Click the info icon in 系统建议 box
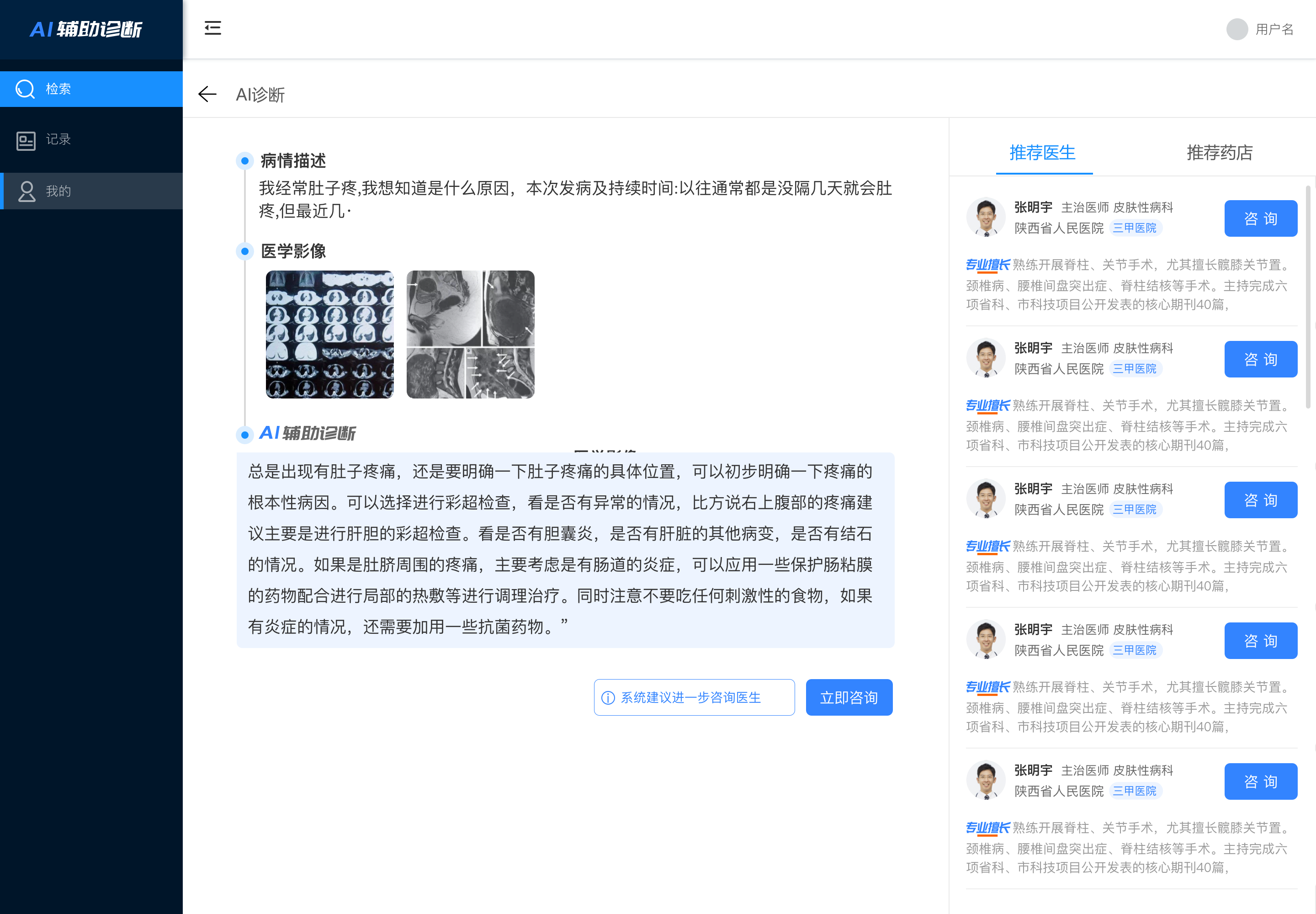This screenshot has width=1316, height=914. [x=608, y=697]
